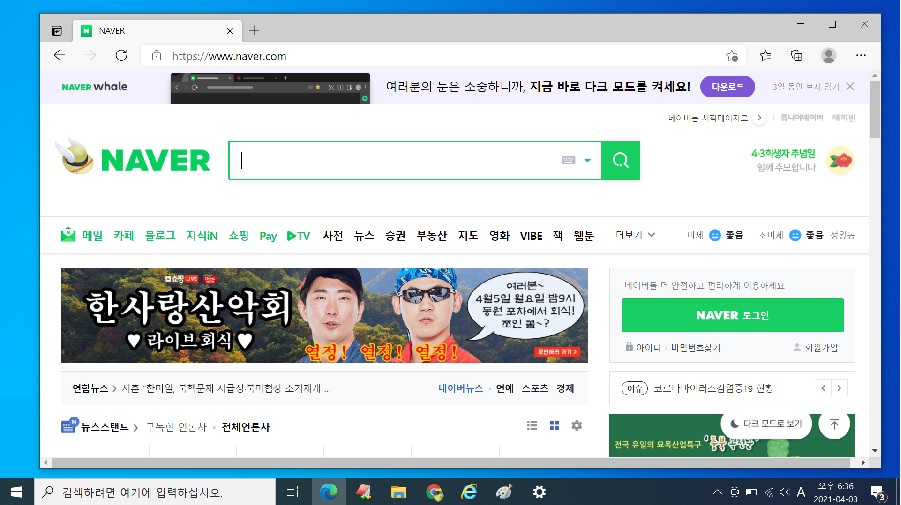Screen dimensions: 901x505
Task: Open the 뉴스스탠드 link
Action: [105, 427]
